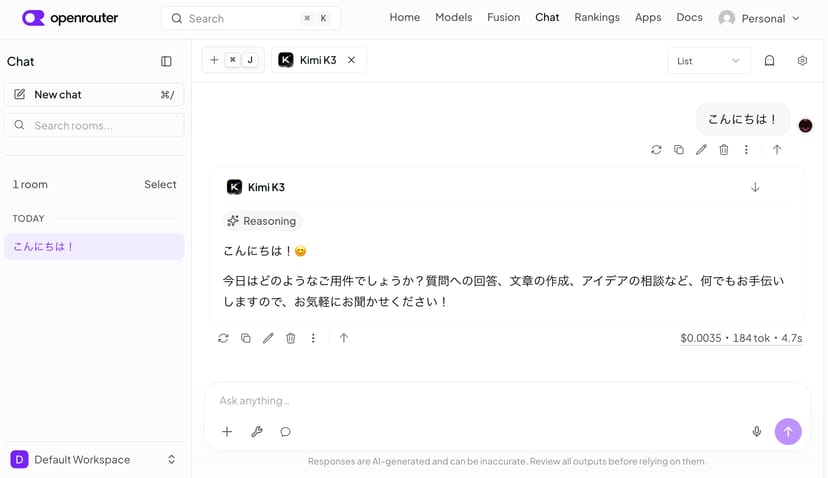This screenshot has height=478, width=828.
Task: Add a model with the plus button
Action: click(214, 60)
